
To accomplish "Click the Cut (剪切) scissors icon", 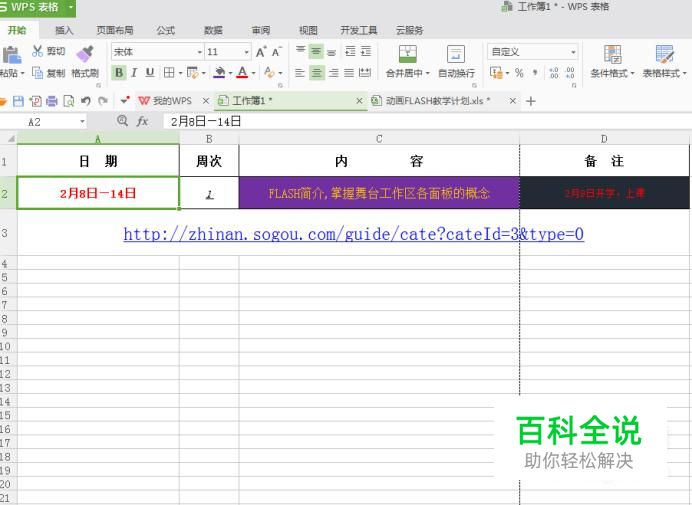I will click(38, 51).
